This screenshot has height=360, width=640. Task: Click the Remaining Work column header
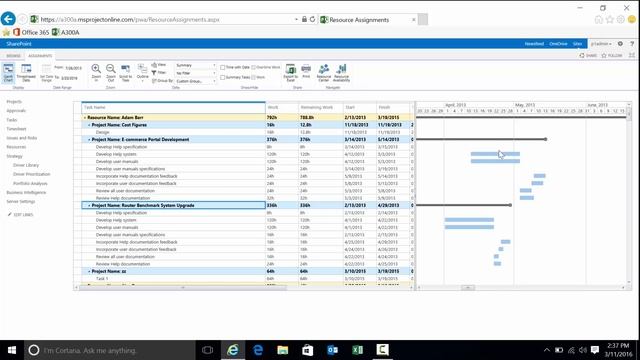point(321,107)
